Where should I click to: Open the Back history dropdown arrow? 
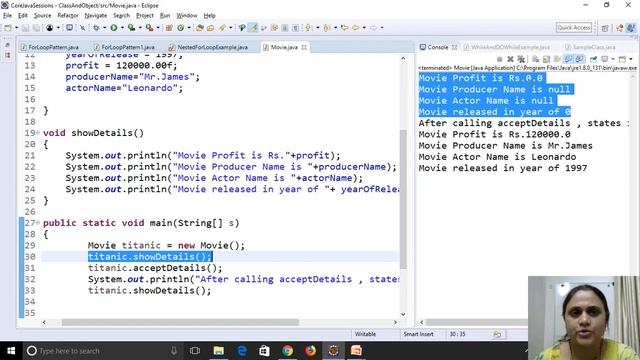[x=364, y=28]
